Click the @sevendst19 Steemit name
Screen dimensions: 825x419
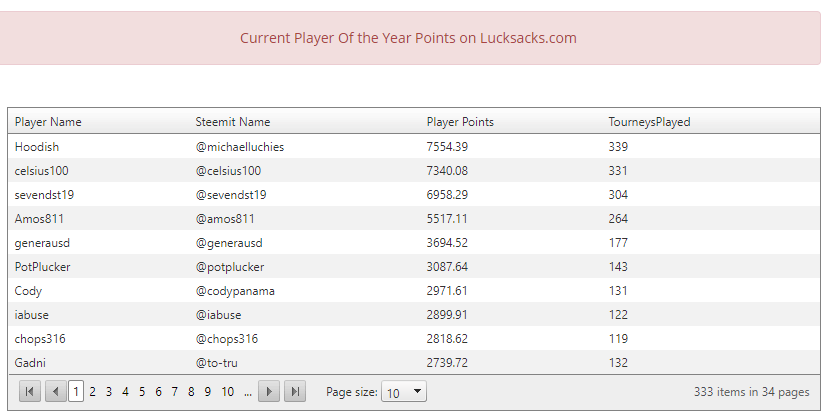click(231, 195)
